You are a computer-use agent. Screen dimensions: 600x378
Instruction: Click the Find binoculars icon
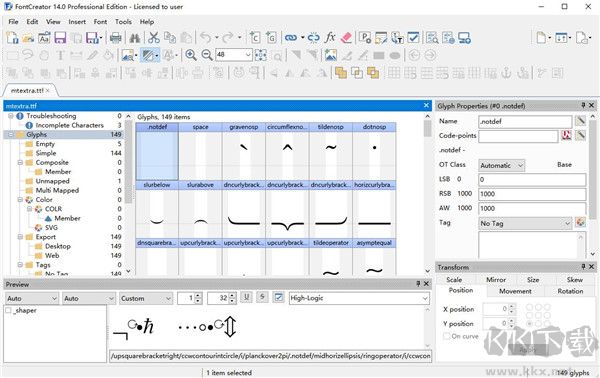click(135, 37)
